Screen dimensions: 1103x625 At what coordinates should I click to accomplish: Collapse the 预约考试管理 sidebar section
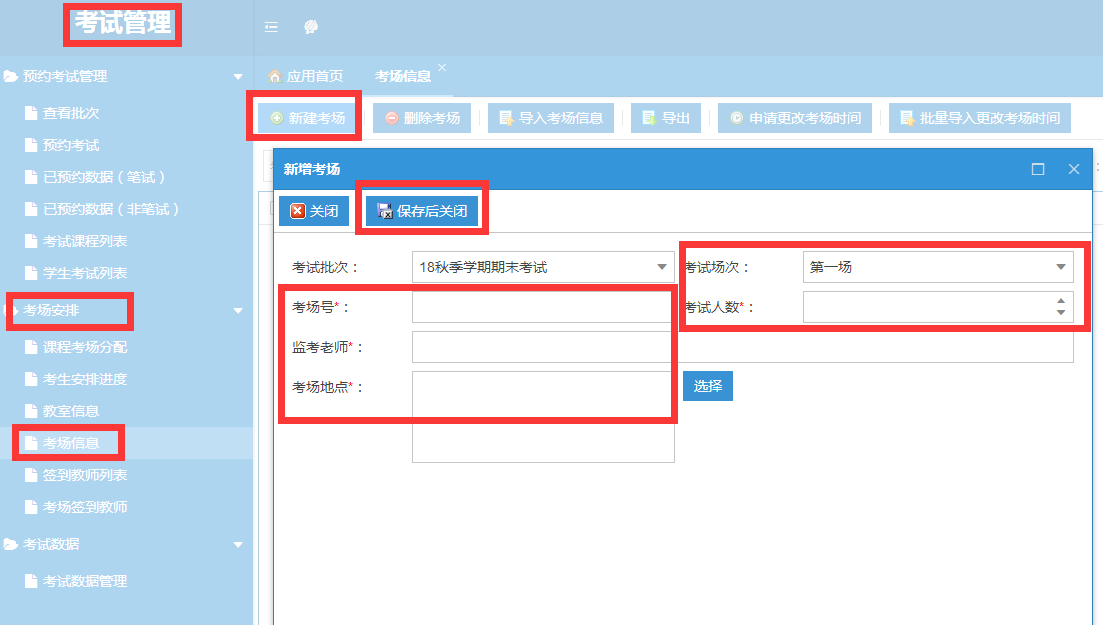(x=238, y=77)
